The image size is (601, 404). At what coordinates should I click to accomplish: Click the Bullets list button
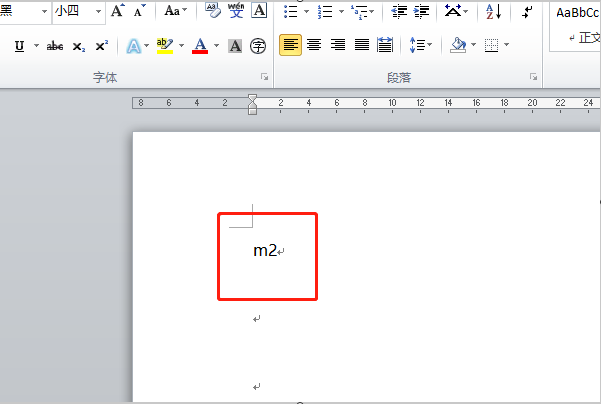(x=291, y=11)
